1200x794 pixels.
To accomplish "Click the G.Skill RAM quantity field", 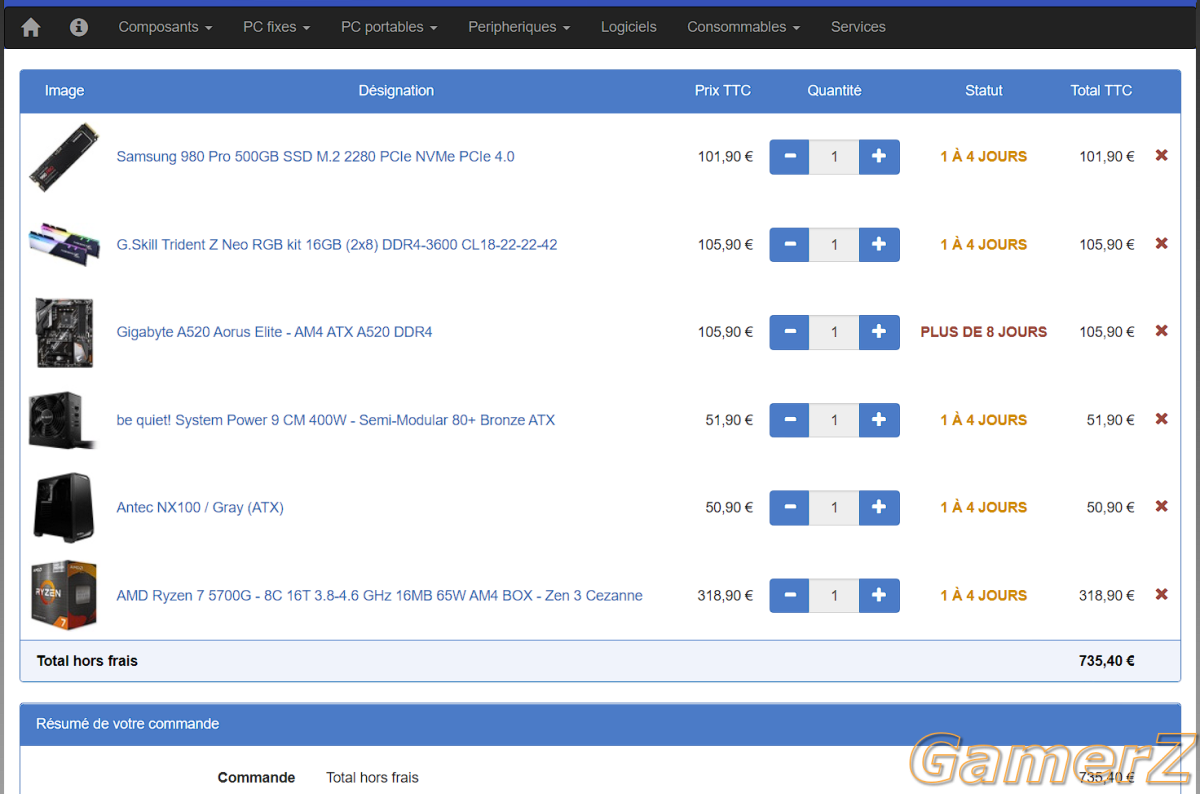I will point(834,245).
